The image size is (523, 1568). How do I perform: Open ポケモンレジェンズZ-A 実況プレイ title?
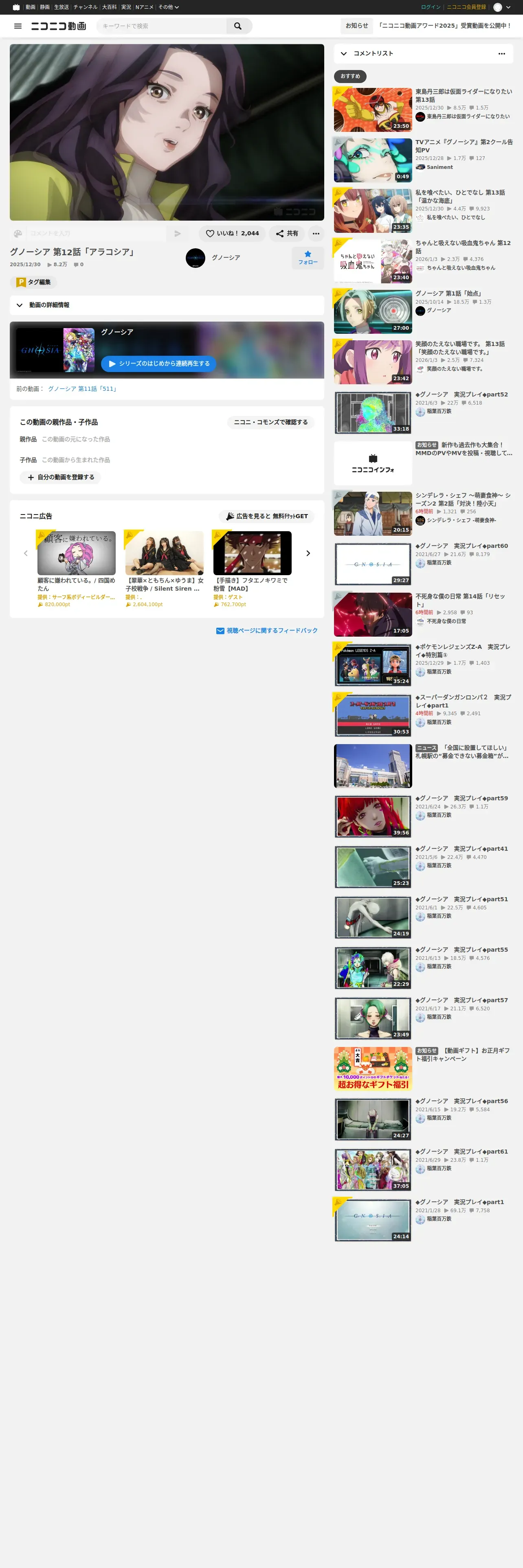coord(464,651)
